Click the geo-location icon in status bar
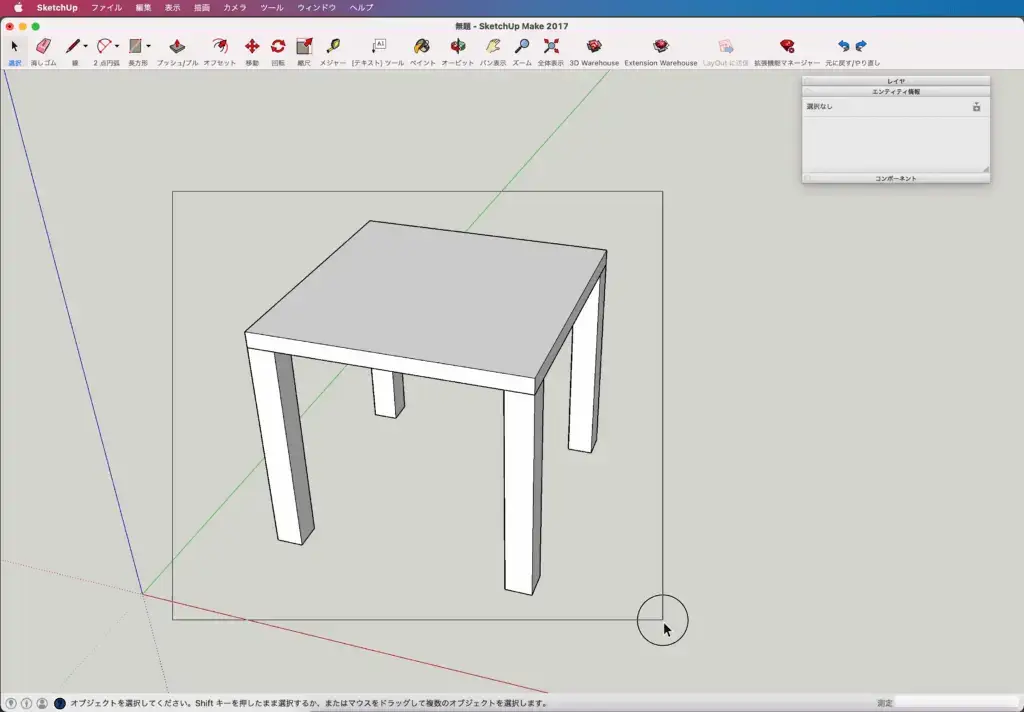The width and height of the screenshot is (1024, 712). click(x=11, y=704)
